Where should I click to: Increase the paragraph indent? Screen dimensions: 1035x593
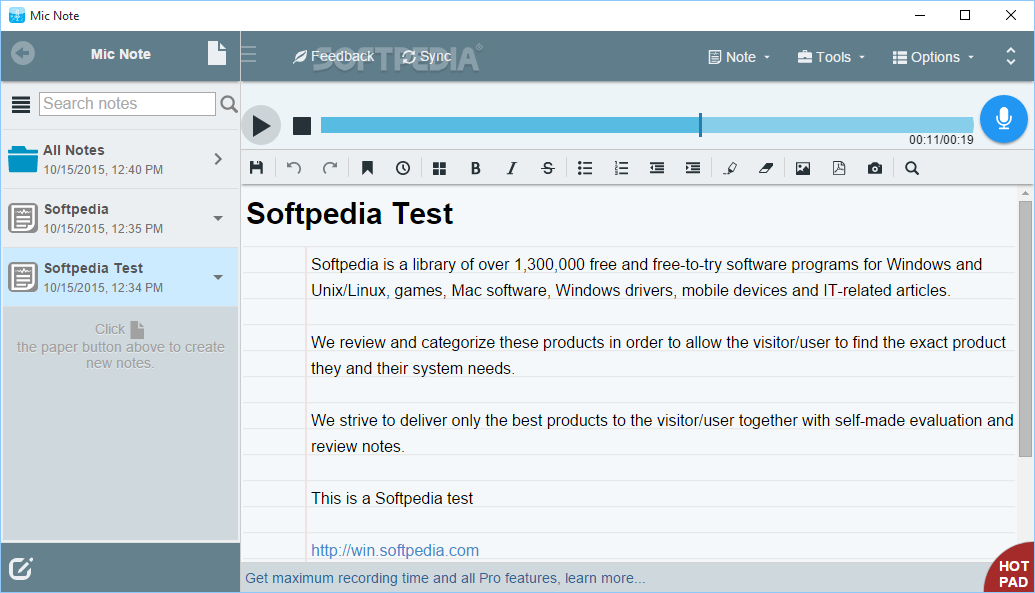693,168
